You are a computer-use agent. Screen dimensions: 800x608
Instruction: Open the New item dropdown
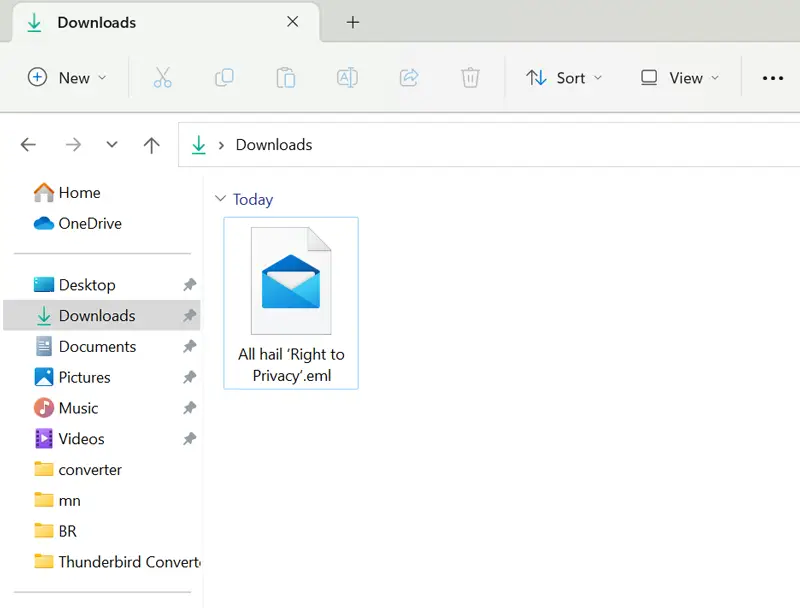pos(67,78)
